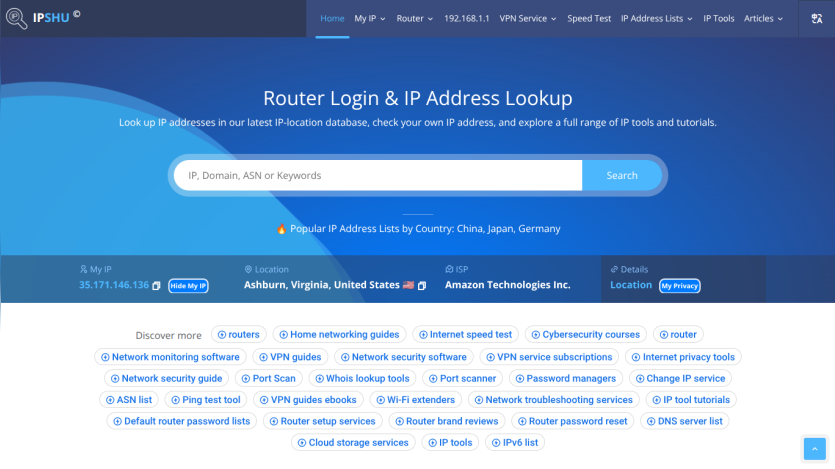835x469 pixels.
Task: Open the Network security software tag
Action: click(404, 357)
